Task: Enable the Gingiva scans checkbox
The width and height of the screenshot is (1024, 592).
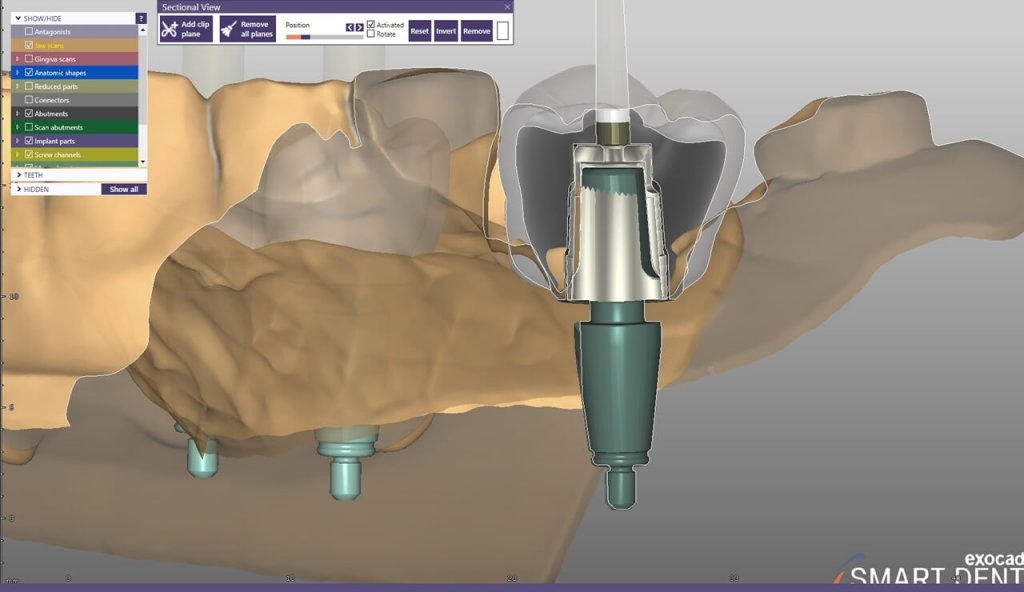Action: pos(29,59)
